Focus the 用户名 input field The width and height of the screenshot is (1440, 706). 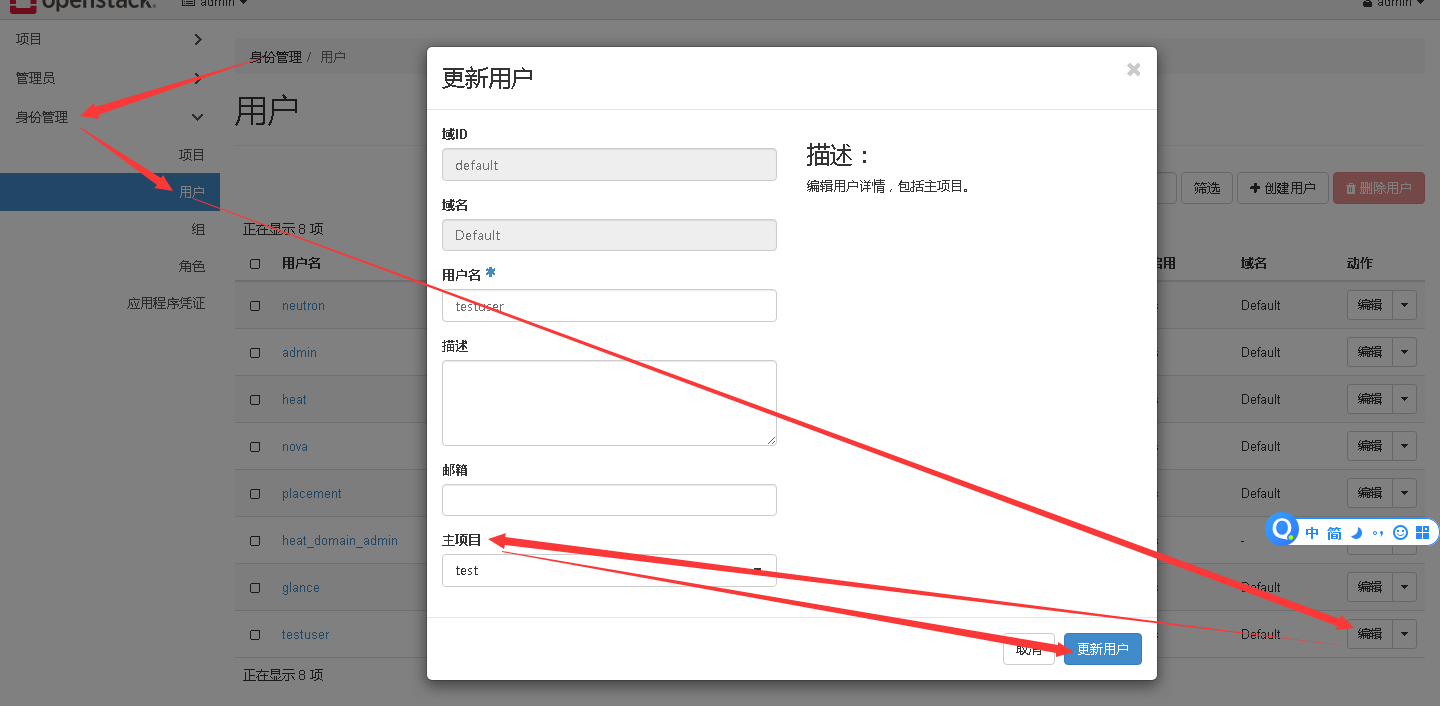[609, 306]
